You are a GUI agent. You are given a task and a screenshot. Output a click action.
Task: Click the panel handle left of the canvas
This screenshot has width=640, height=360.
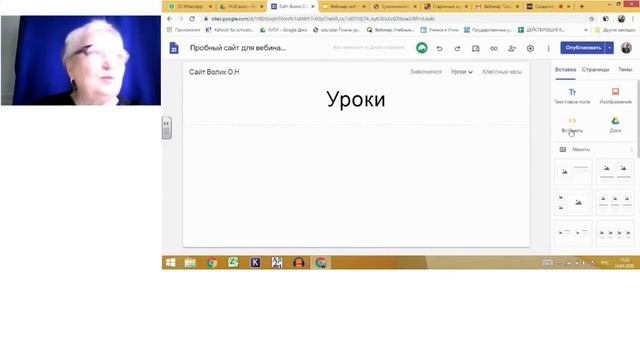coord(167,128)
